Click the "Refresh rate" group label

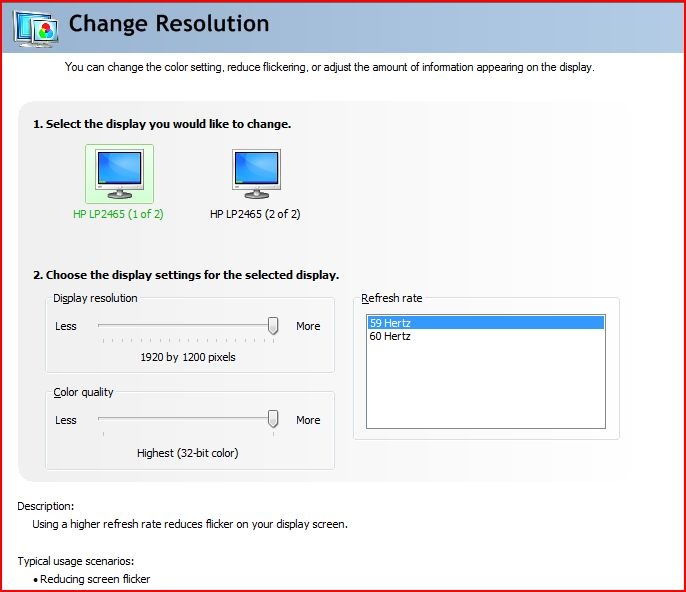[392, 298]
